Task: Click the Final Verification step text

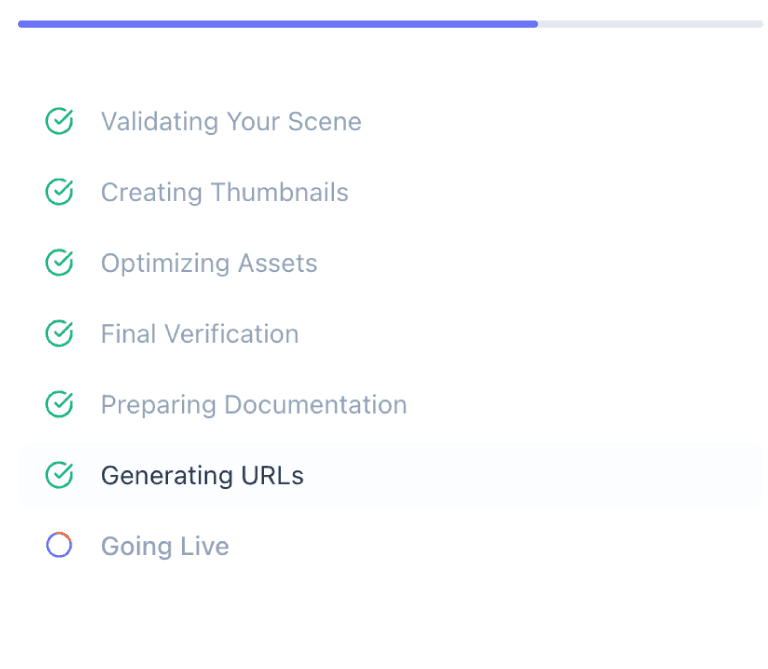Action: 199,334
